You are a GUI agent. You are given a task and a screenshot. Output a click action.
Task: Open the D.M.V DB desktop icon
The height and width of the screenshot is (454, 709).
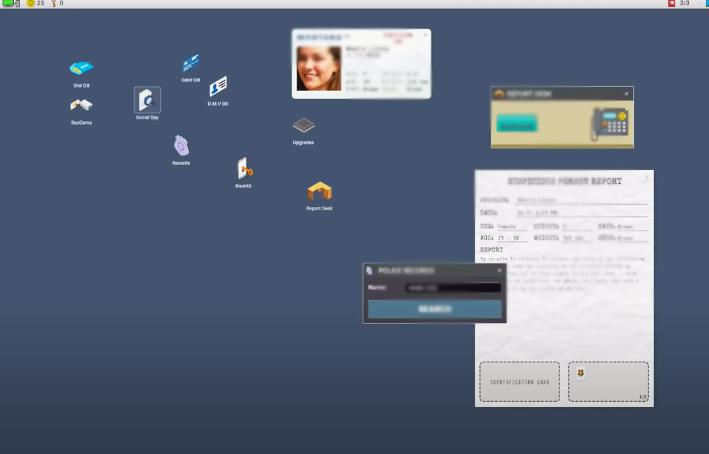218,90
